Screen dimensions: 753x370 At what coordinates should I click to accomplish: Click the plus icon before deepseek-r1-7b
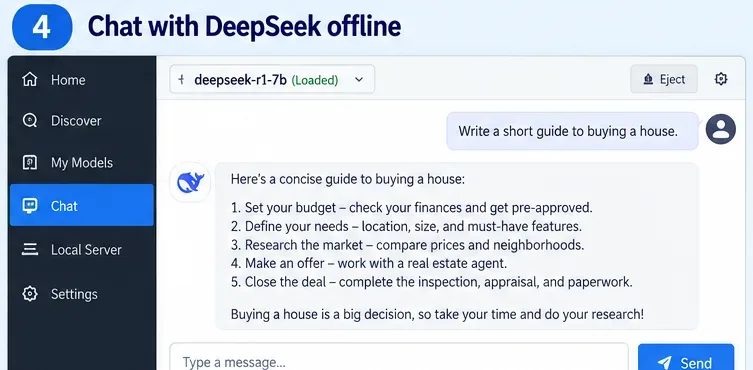[x=181, y=80]
